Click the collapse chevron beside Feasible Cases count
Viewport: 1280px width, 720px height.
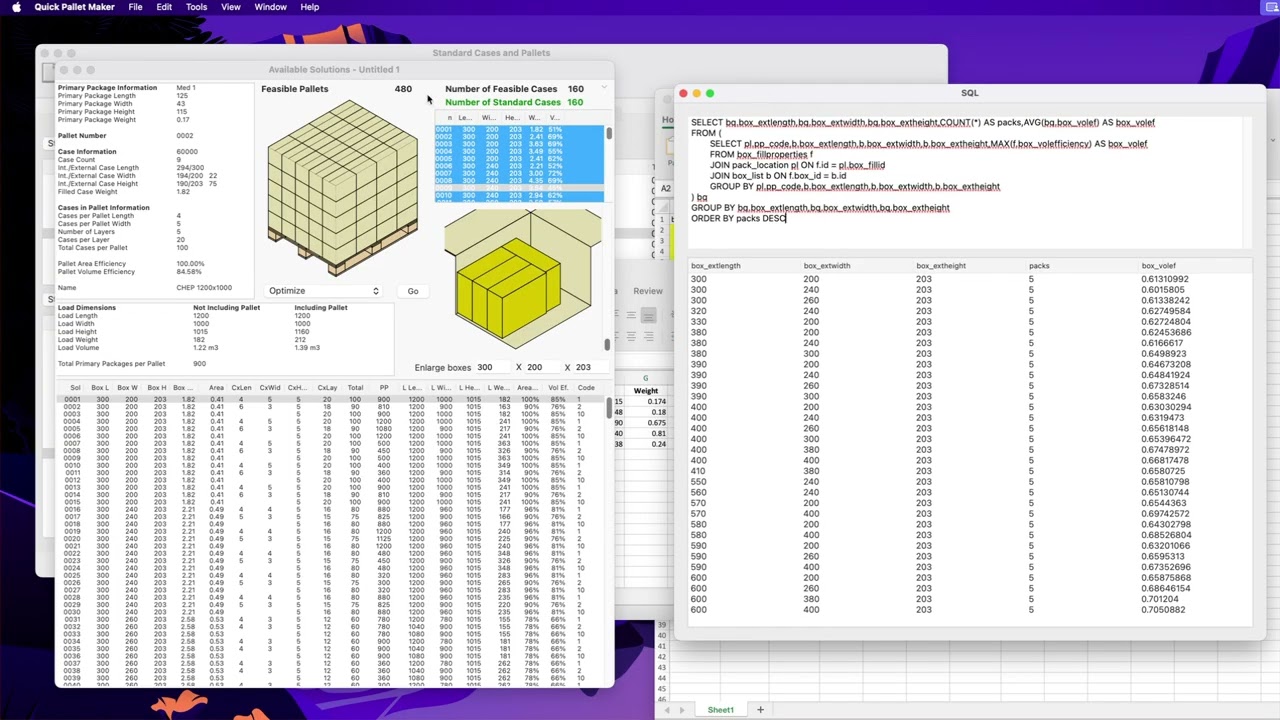[x=604, y=89]
